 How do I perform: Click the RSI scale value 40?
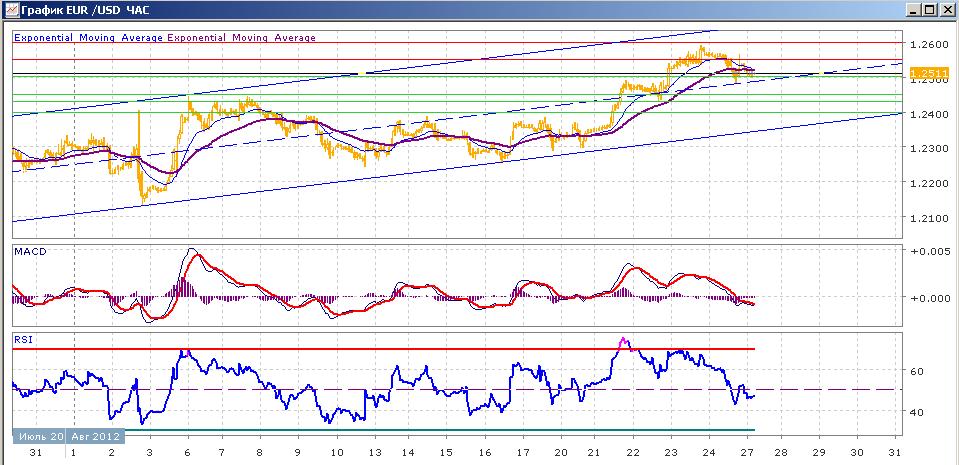pos(919,412)
